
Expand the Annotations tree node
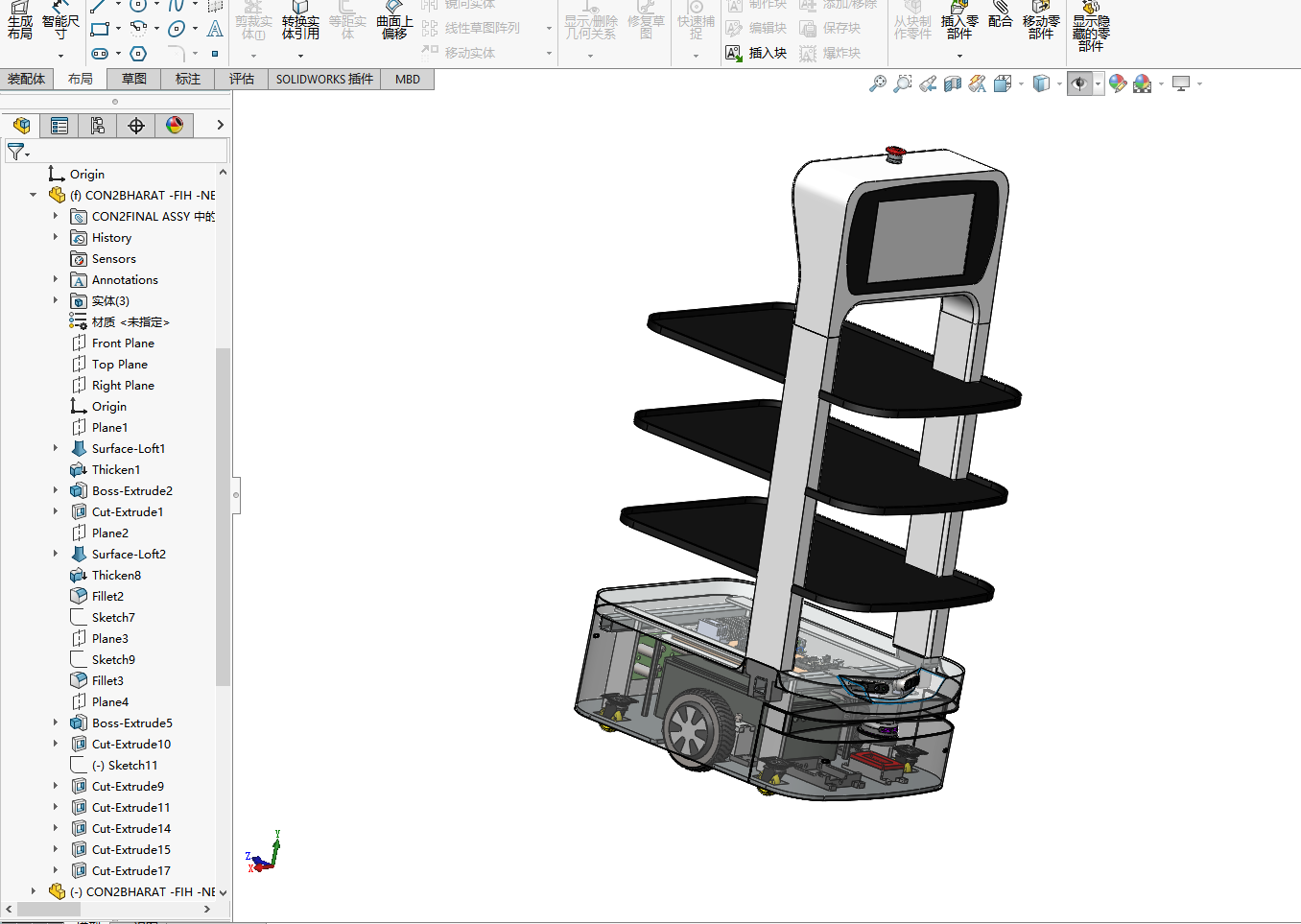pyautogui.click(x=56, y=279)
